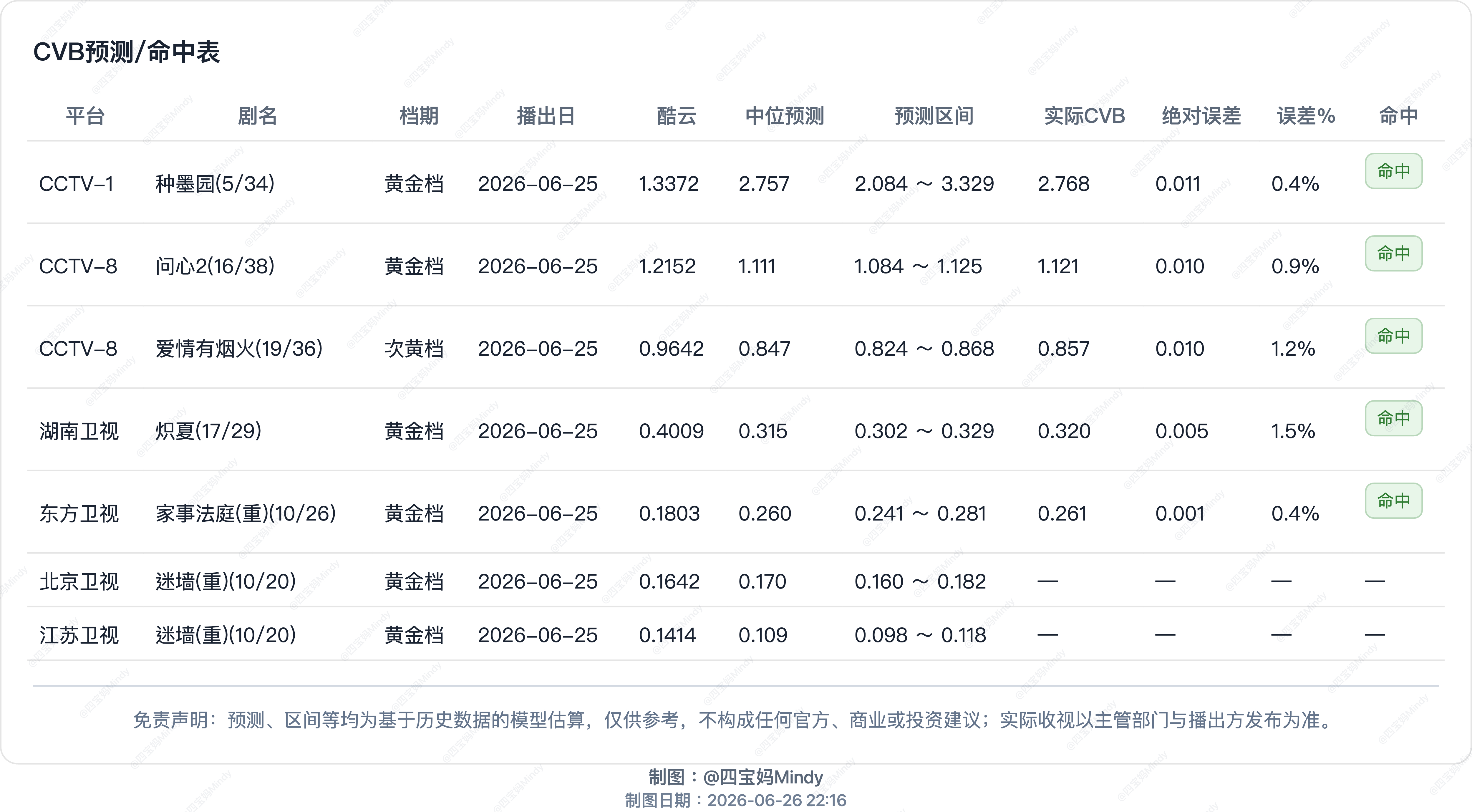Click median prediction 0.260

coord(765,513)
